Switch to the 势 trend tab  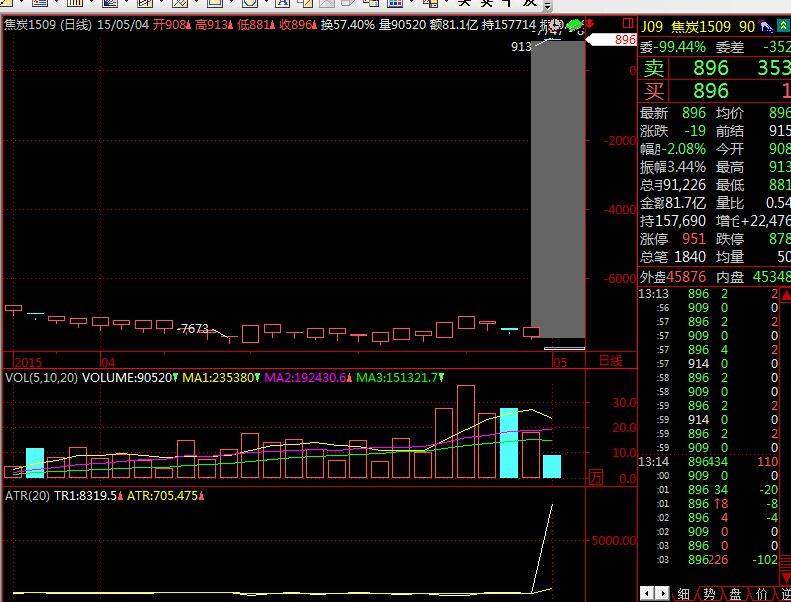709,593
